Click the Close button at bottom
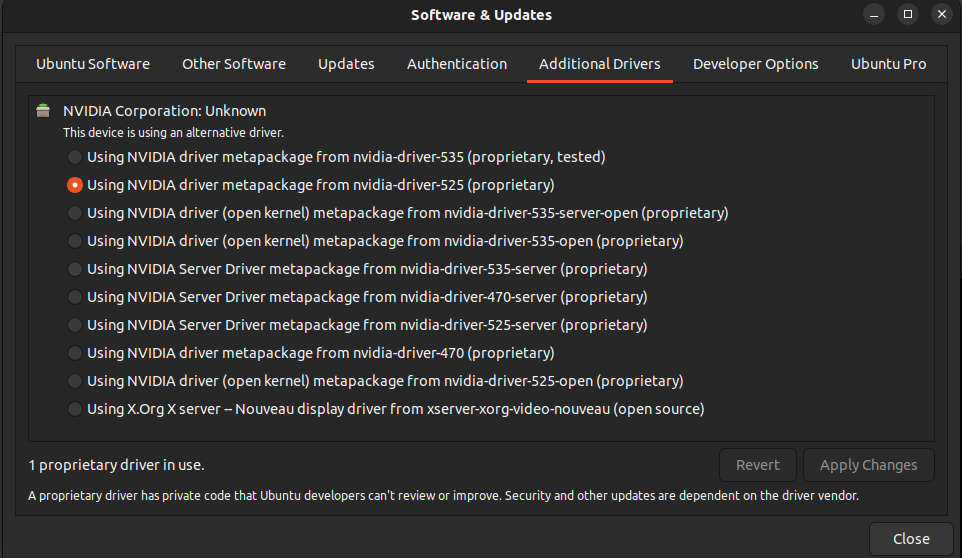 pyautogui.click(x=911, y=539)
